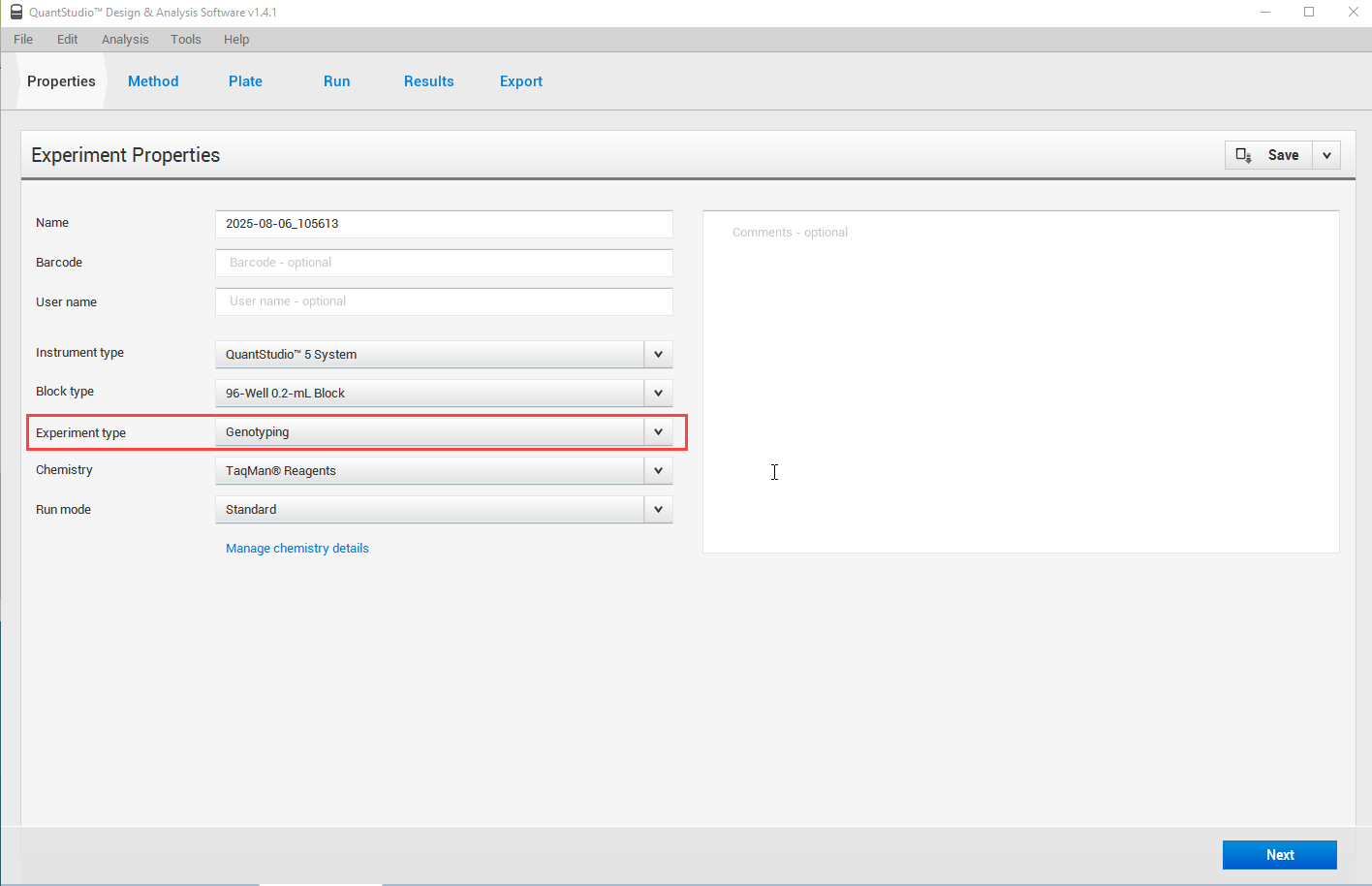Image resolution: width=1372 pixels, height=886 pixels.
Task: Expand the Save options arrow
Action: (x=1326, y=155)
